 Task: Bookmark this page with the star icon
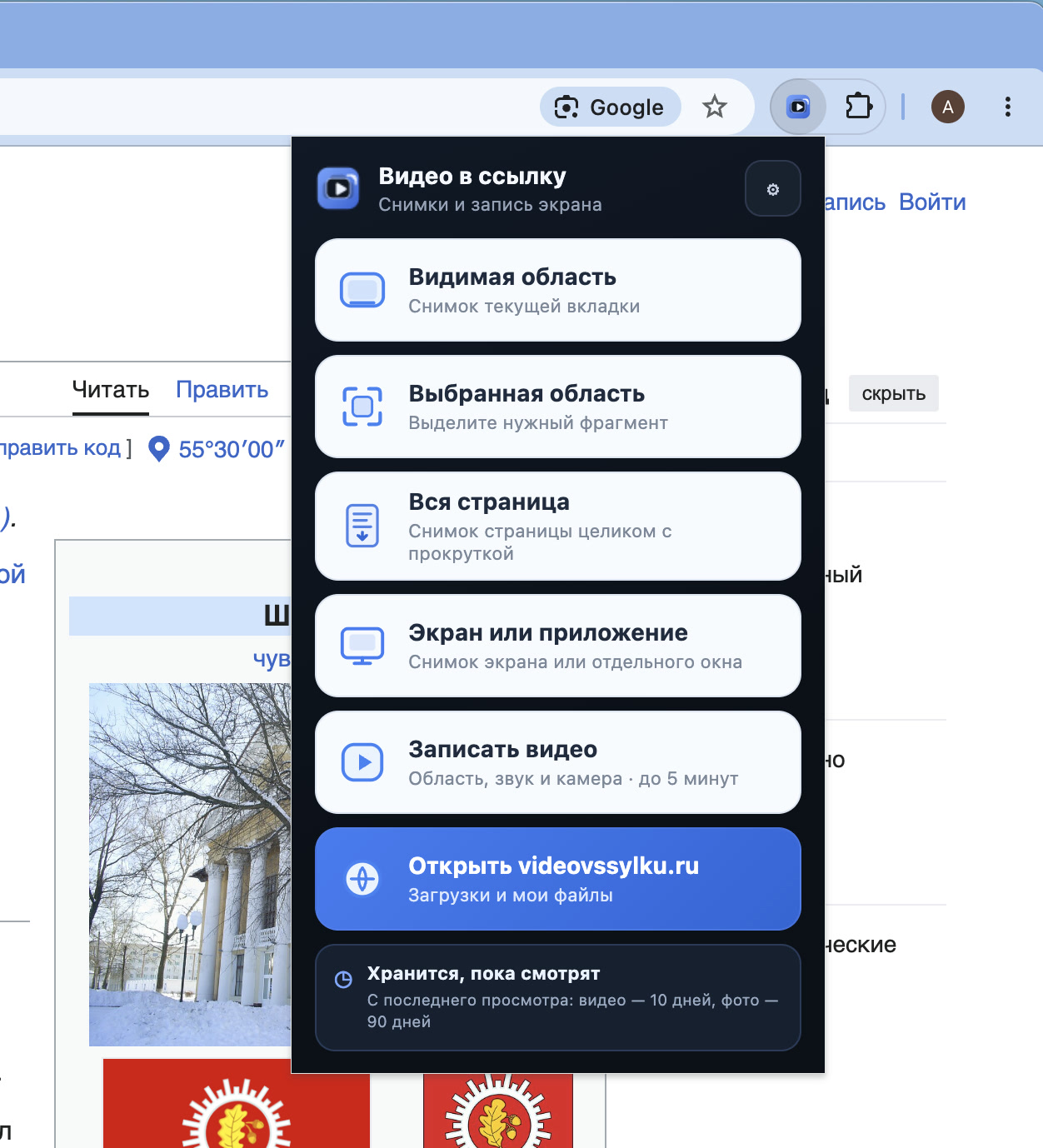[x=714, y=107]
